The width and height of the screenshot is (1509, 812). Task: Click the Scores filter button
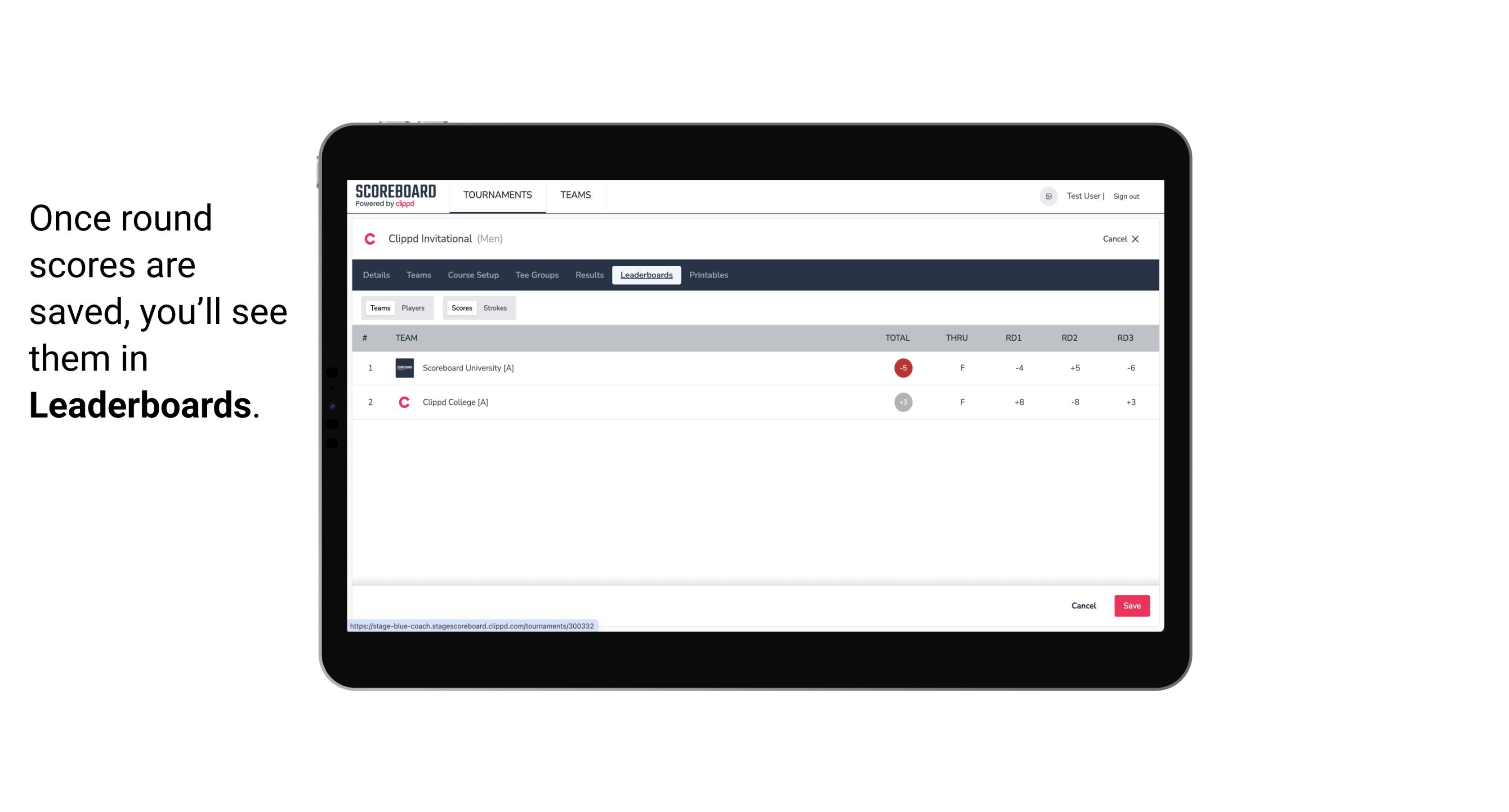pos(461,307)
